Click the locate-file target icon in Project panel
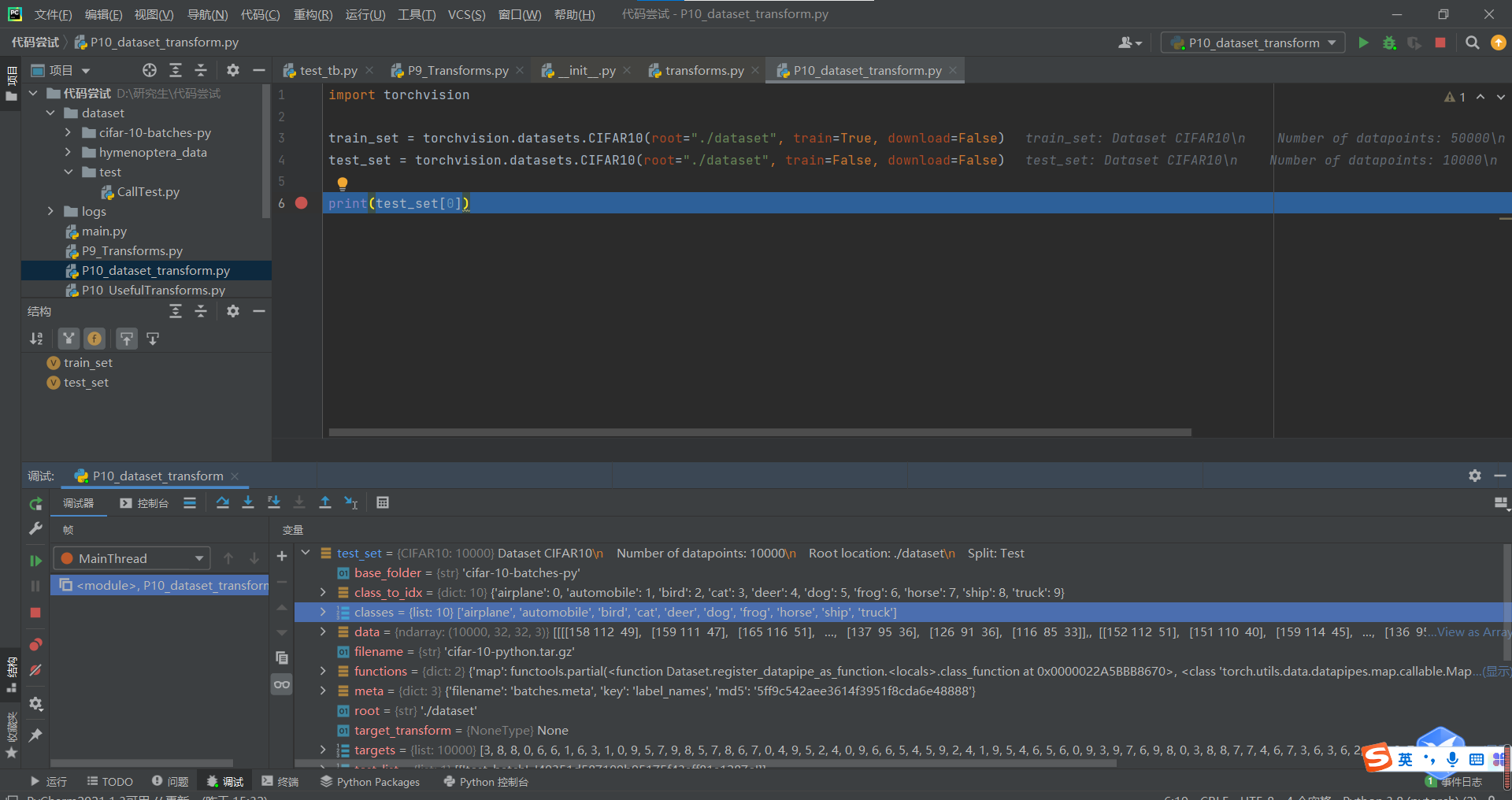Viewport: 1512px width, 800px height. point(150,70)
